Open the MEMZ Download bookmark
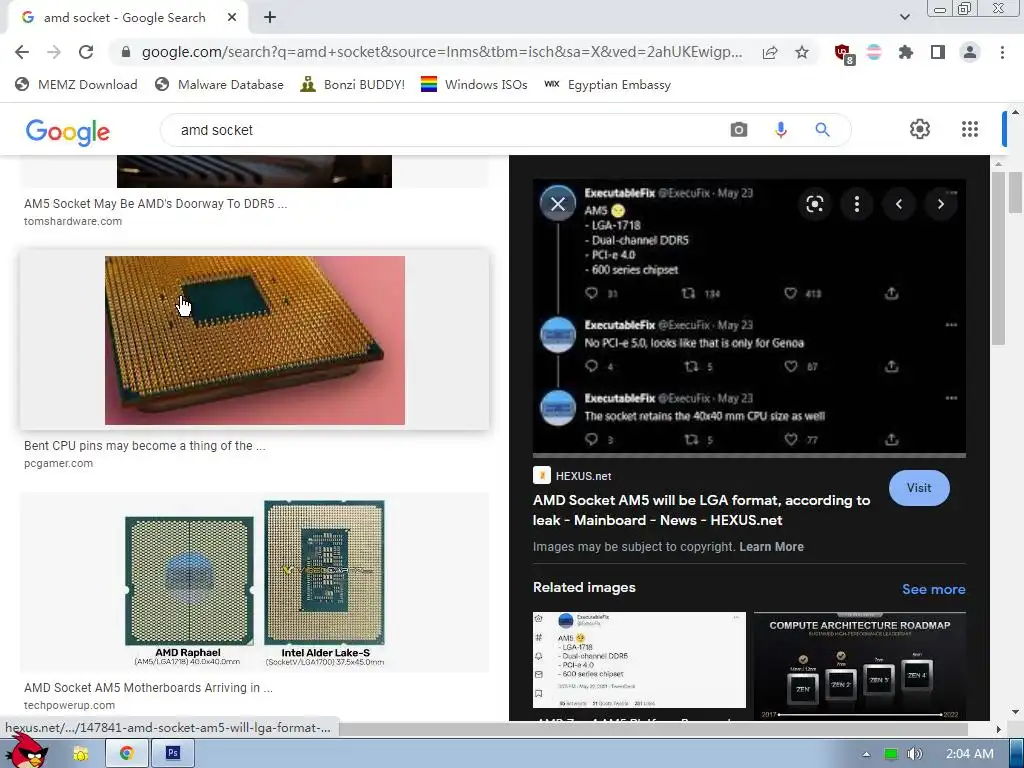 coord(76,85)
